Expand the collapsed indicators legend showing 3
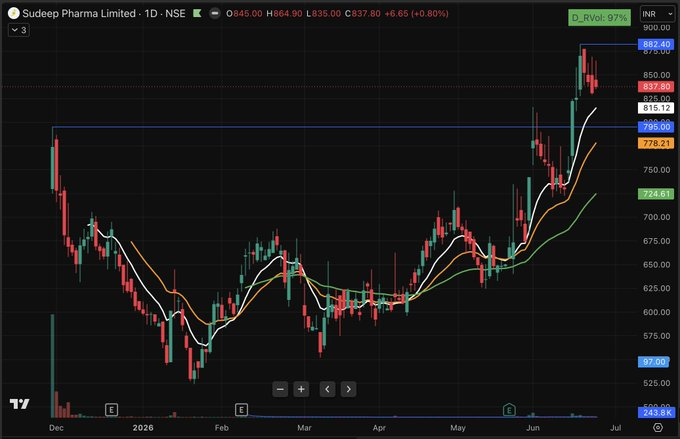Viewport: 680px width, 439px height. tap(19, 30)
